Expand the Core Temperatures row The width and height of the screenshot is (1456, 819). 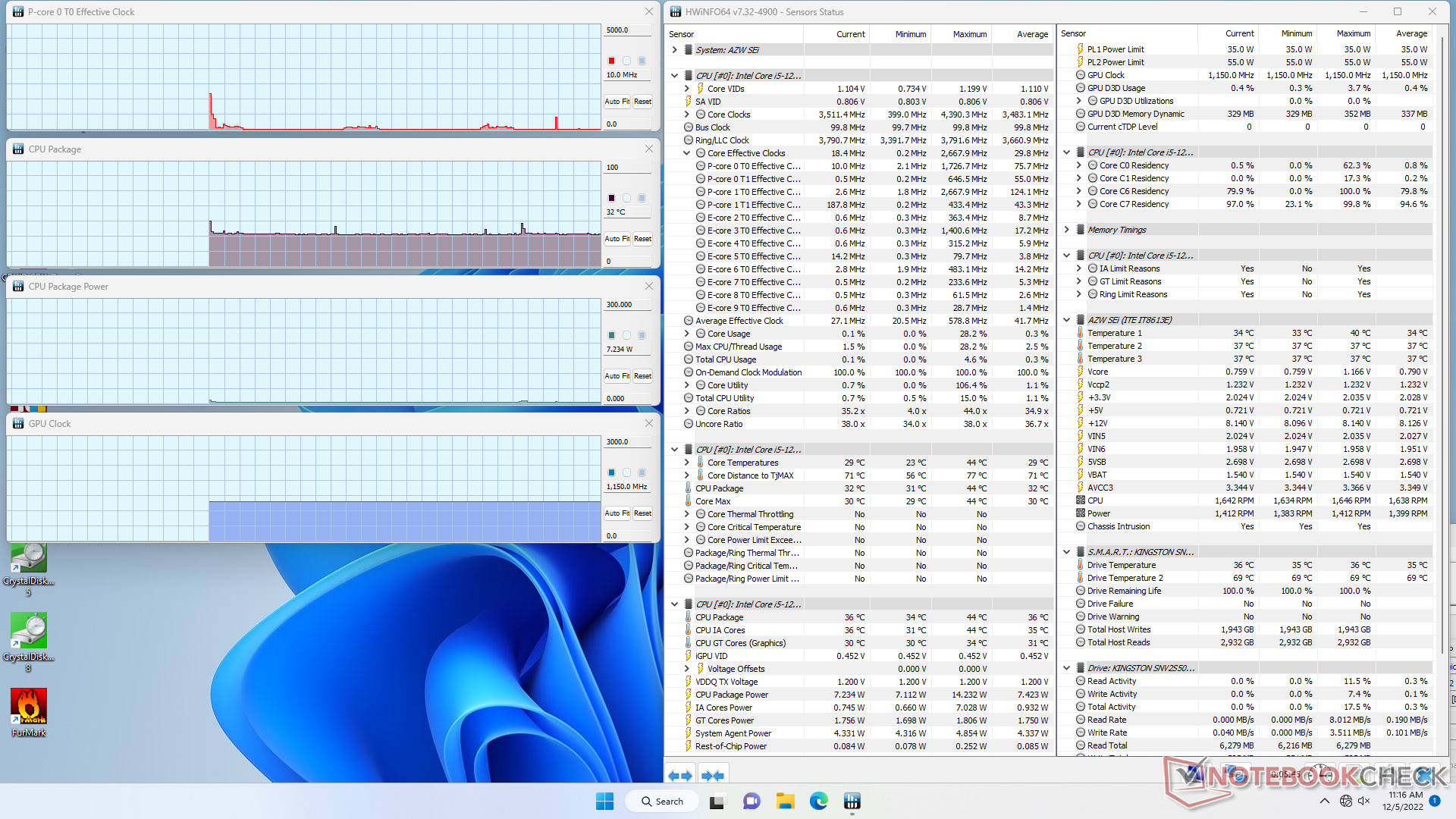(687, 463)
